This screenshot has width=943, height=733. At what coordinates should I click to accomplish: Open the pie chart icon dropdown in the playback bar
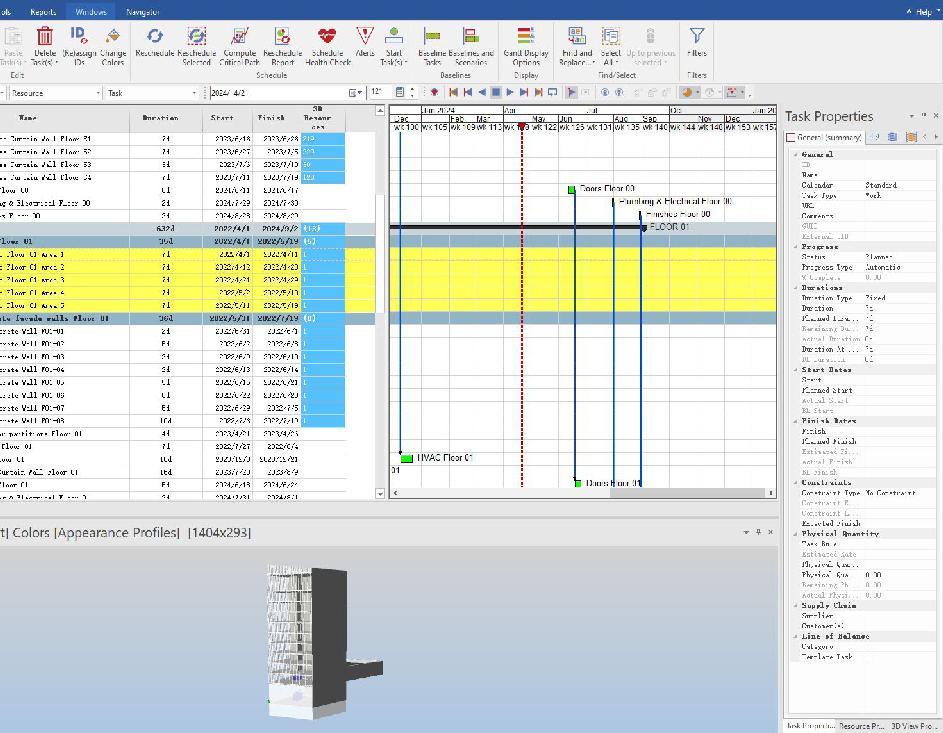[698, 93]
